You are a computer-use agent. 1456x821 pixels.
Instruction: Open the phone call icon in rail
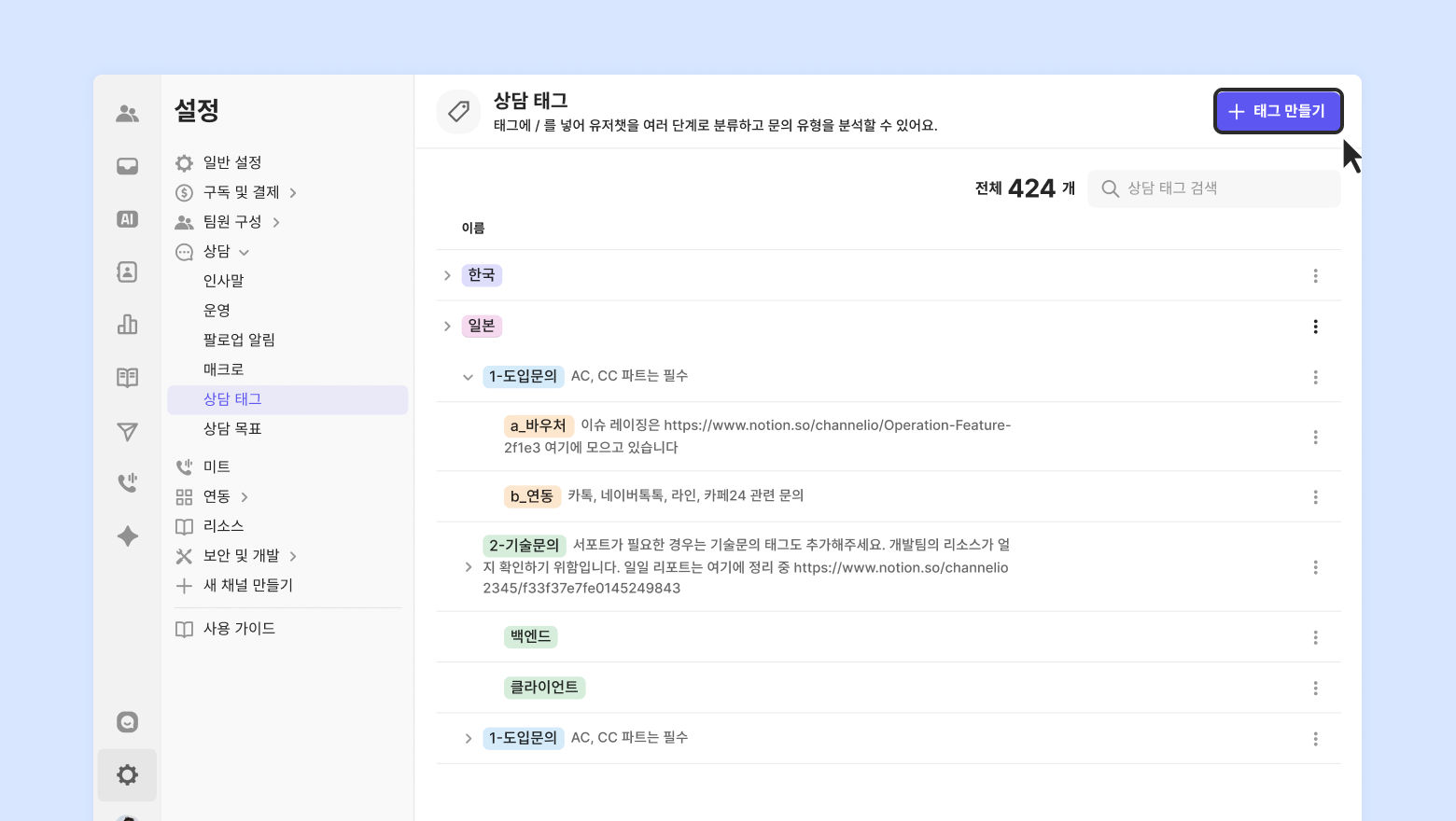click(127, 482)
